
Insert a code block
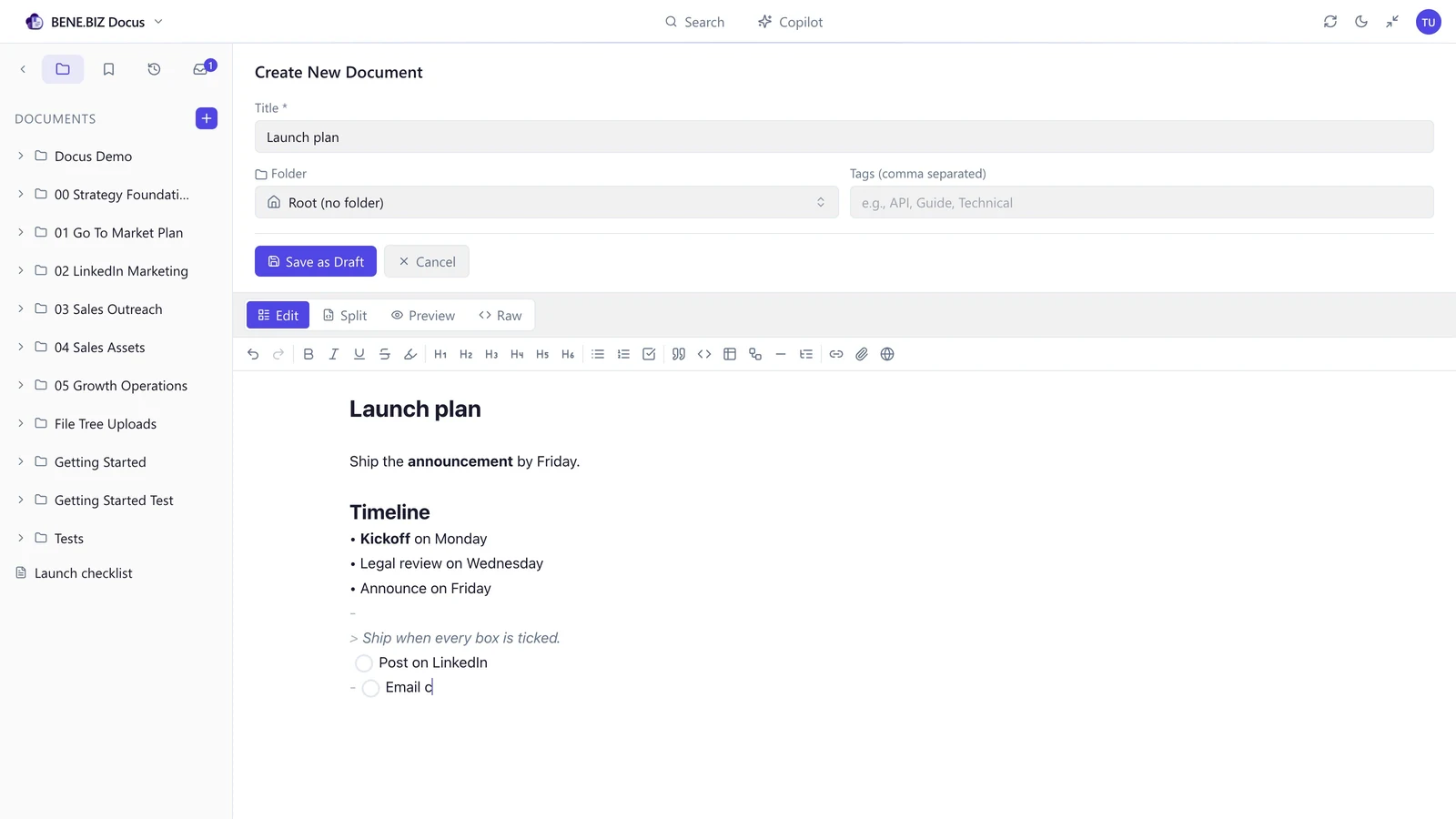click(704, 354)
